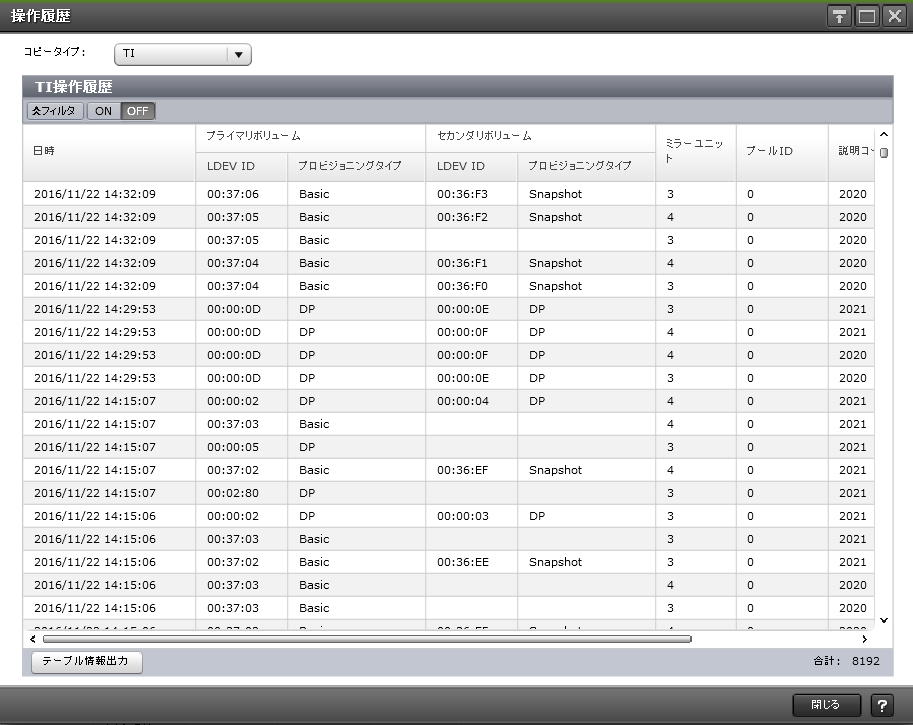Click the horizontal scrollbar thumb
Viewport: 913px width, 725px height.
click(367, 638)
